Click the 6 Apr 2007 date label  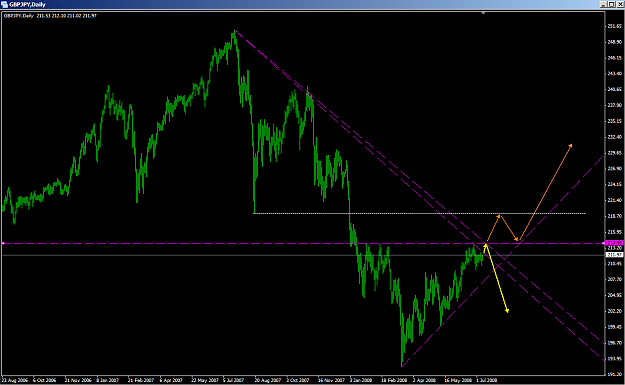coord(171,380)
